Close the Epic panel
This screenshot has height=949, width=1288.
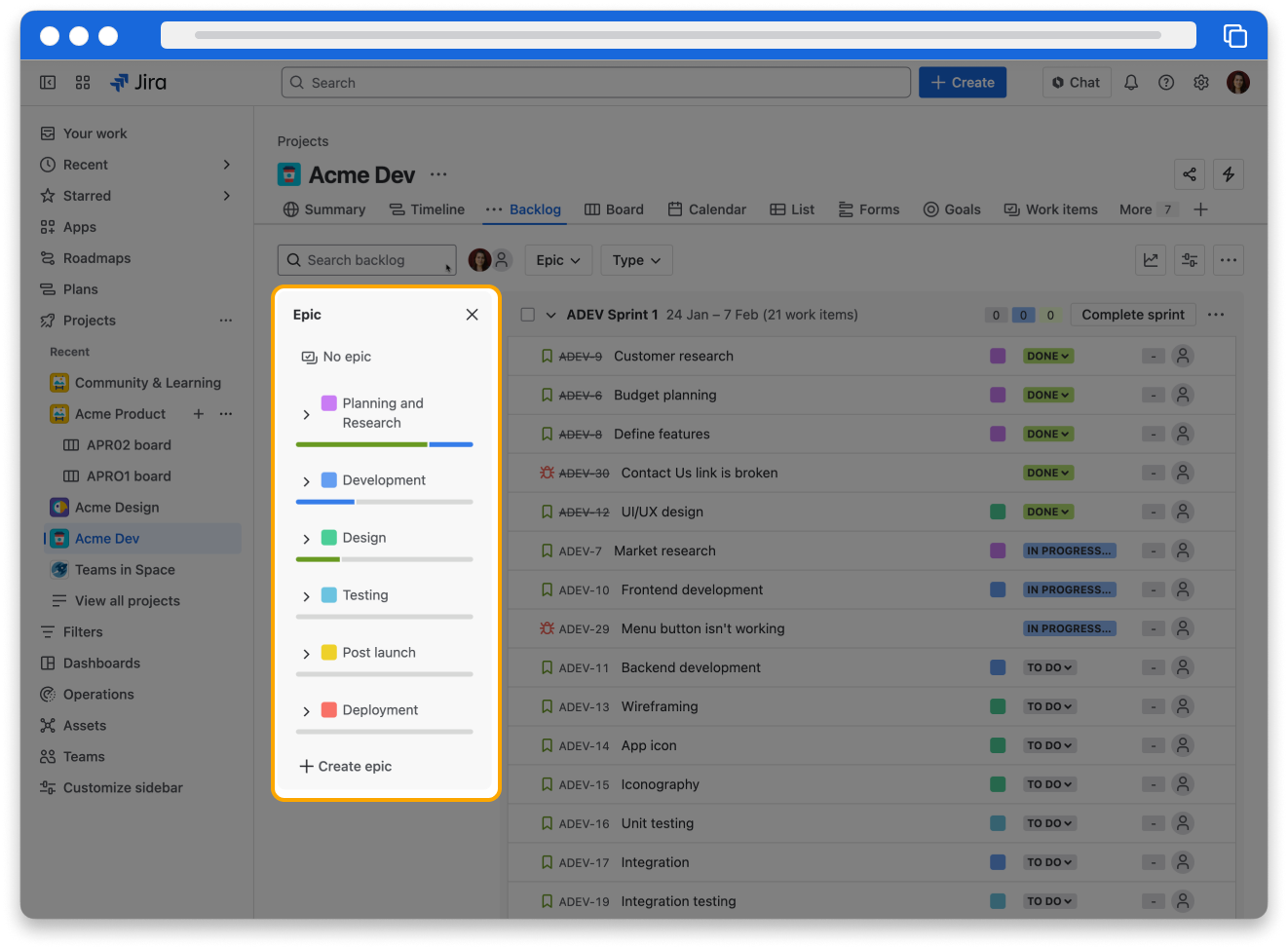pyautogui.click(x=473, y=315)
